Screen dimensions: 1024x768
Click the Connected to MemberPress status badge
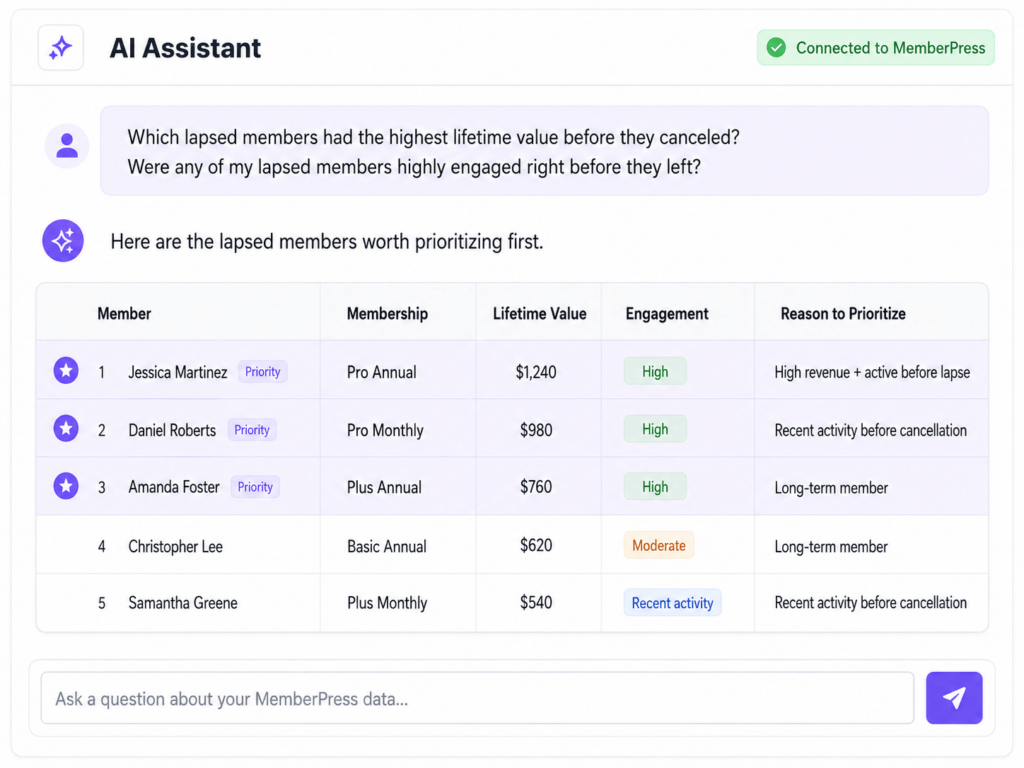pyautogui.click(x=876, y=48)
